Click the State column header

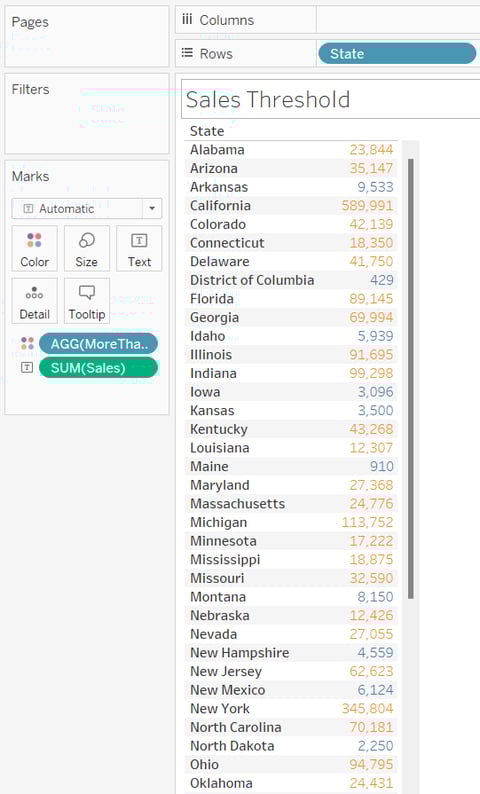coord(207,131)
